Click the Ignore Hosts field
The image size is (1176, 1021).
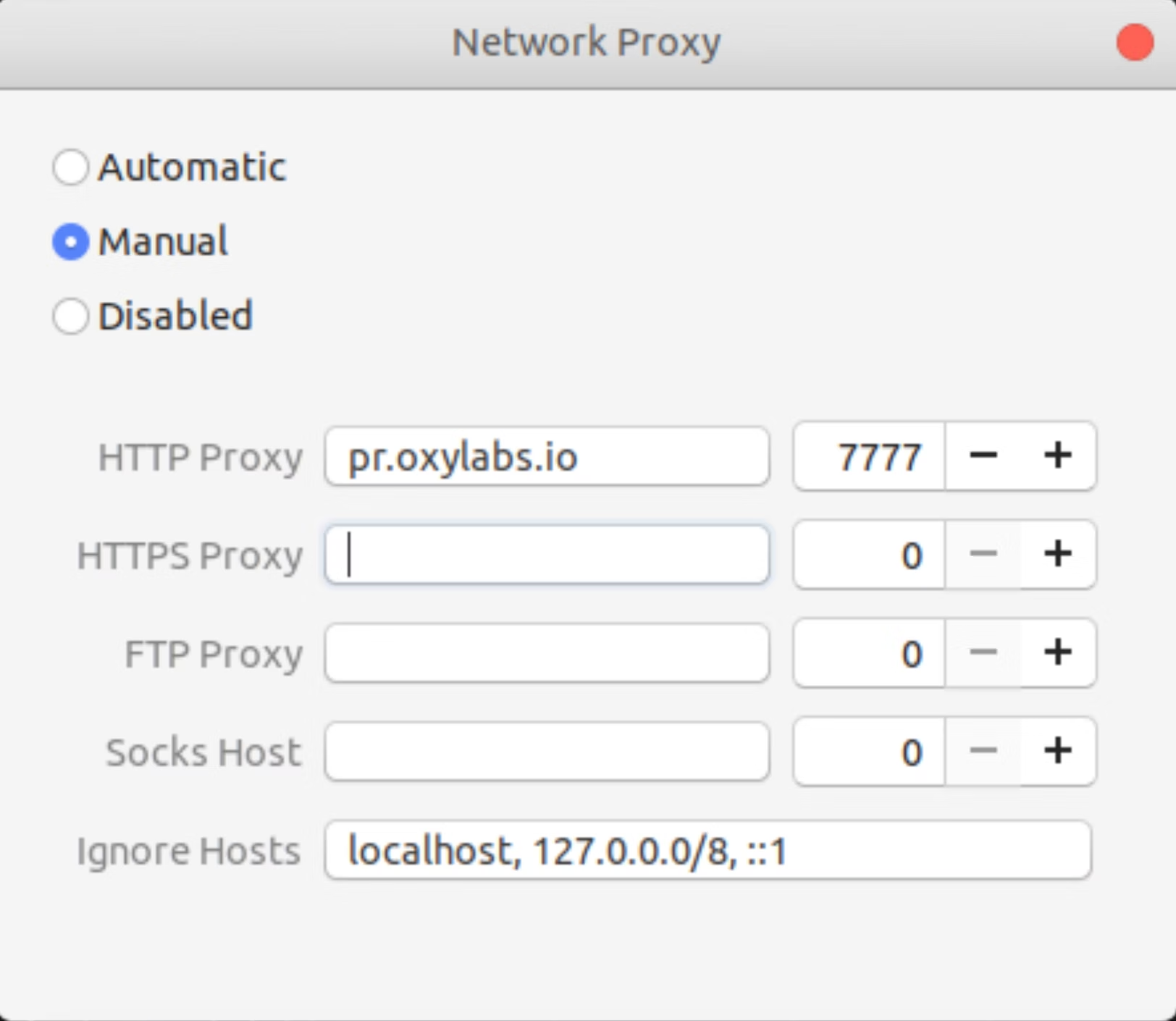[x=710, y=851]
